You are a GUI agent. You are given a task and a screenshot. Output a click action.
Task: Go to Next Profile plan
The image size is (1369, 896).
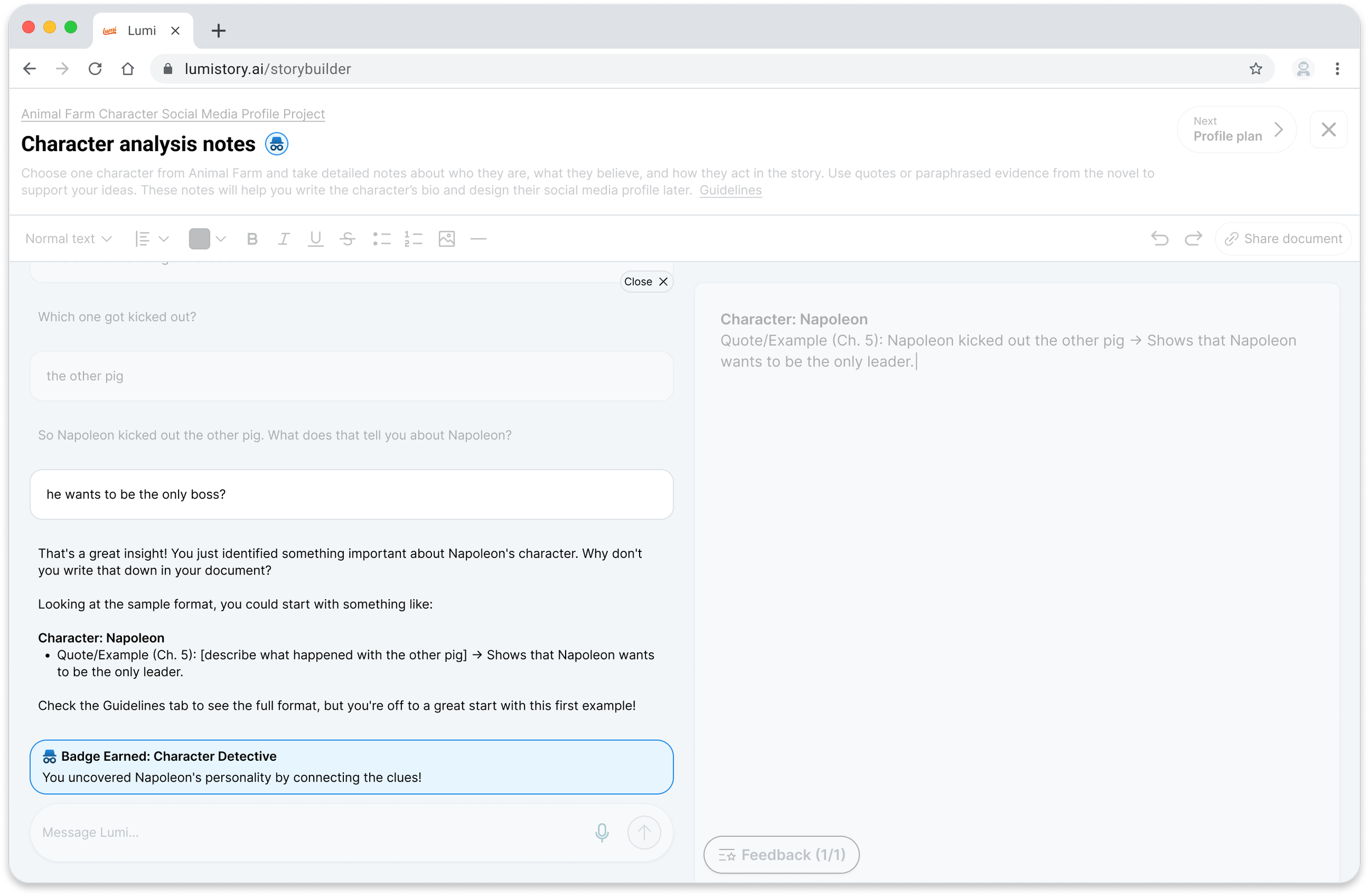[1236, 129]
